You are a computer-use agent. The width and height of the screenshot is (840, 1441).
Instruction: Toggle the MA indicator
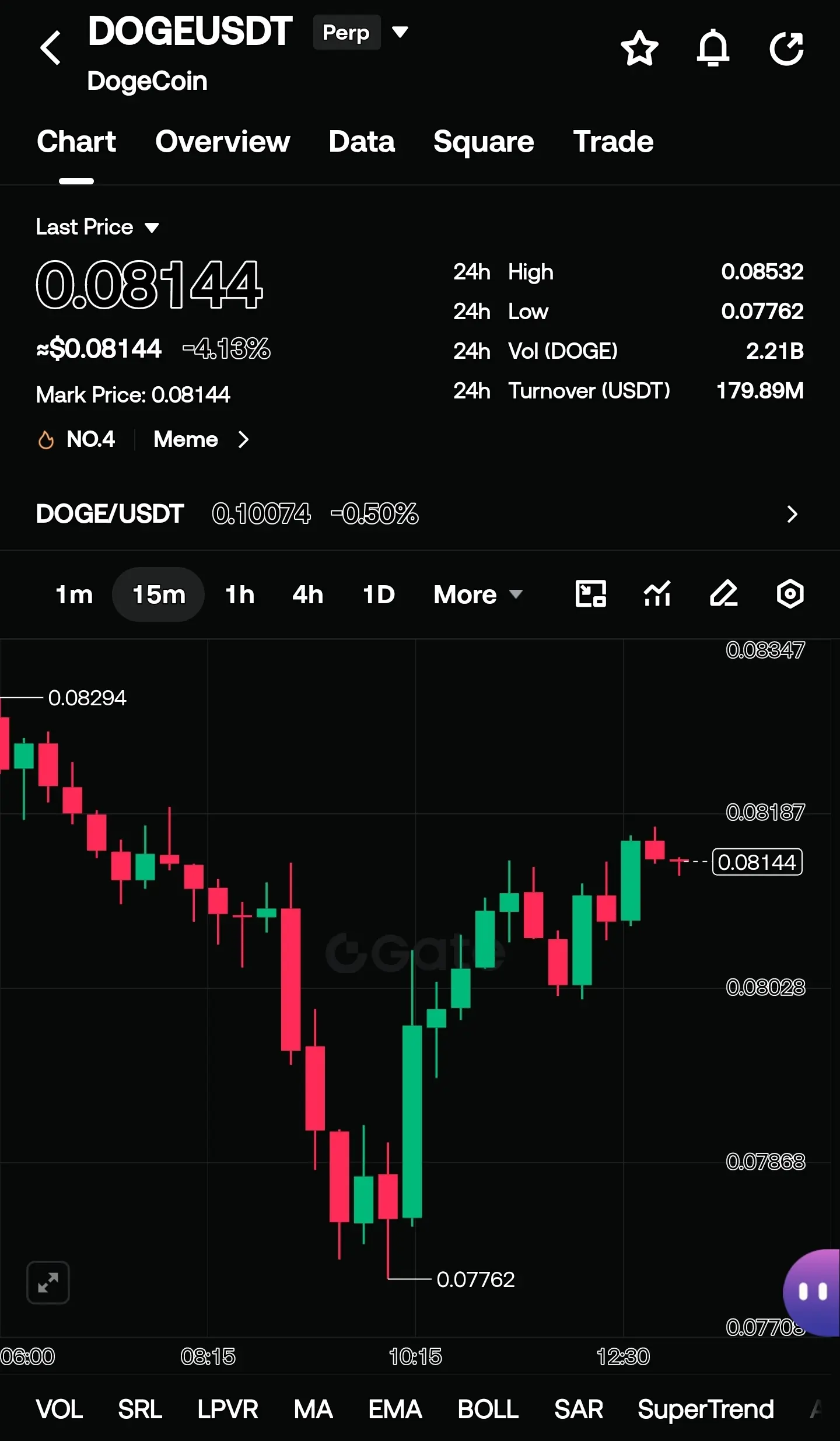(313, 1409)
